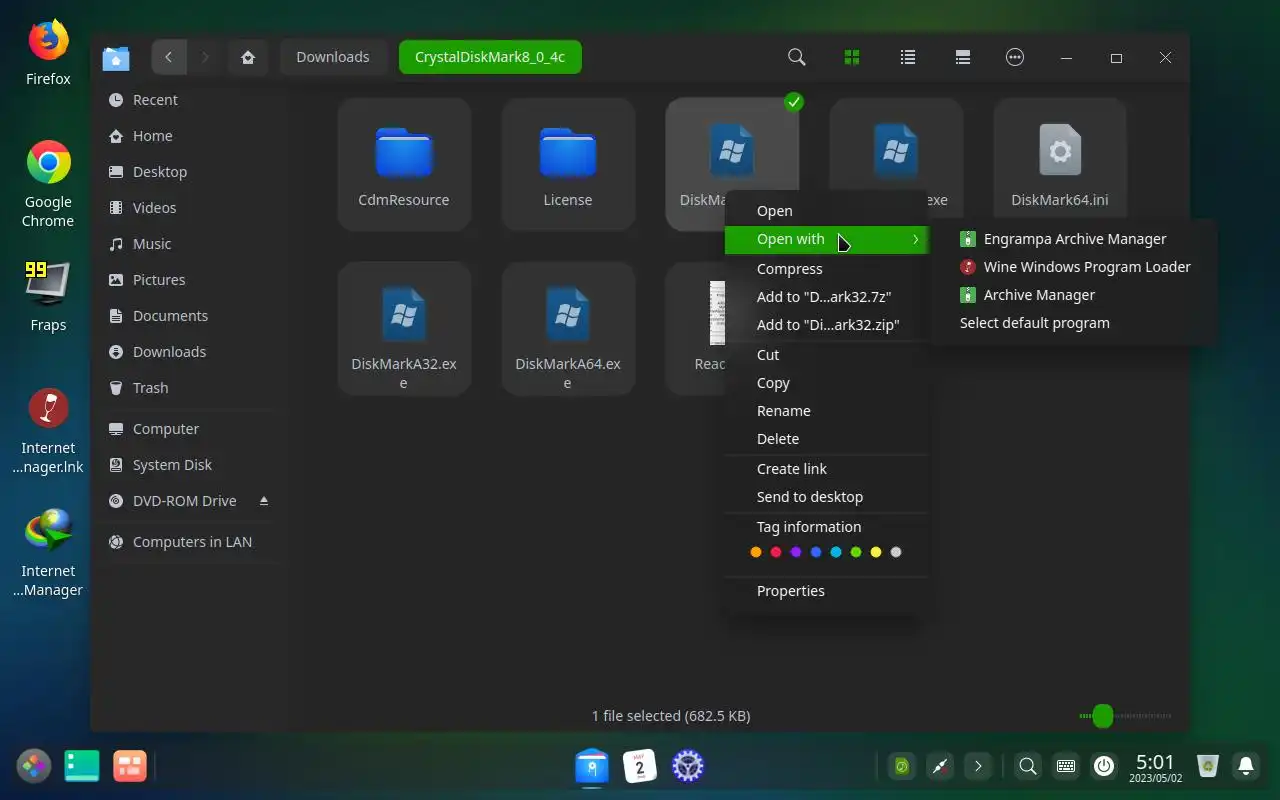The height and width of the screenshot is (800, 1280).
Task: Click the multitasking view dock icon
Action: pos(82,766)
